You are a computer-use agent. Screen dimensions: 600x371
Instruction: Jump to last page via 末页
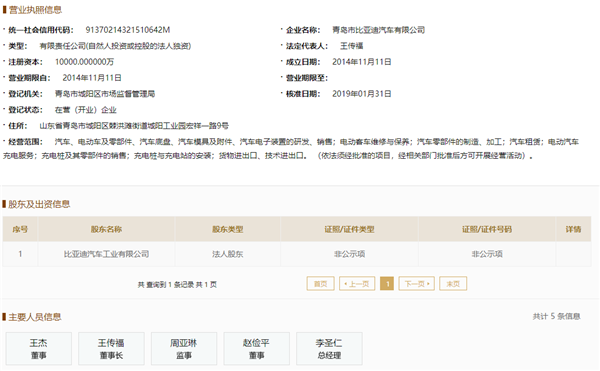pyautogui.click(x=453, y=283)
